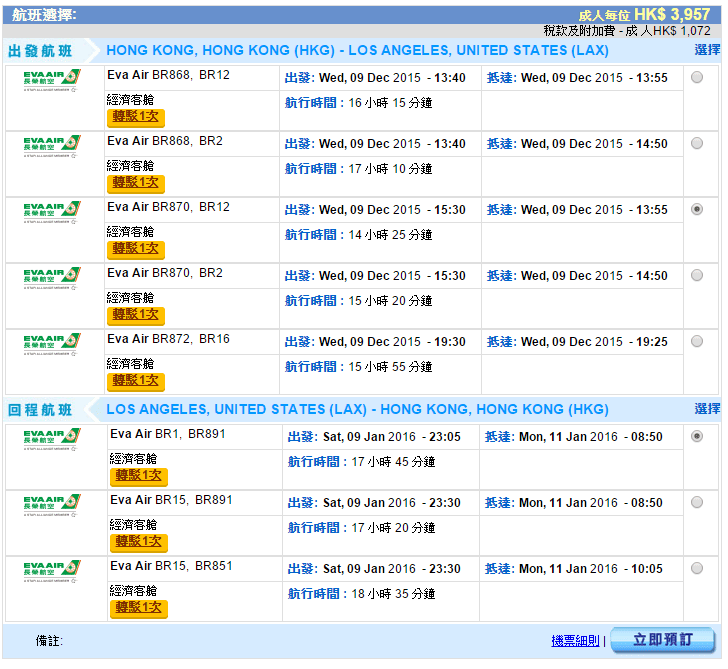Image resolution: width=728 pixels, height=669 pixels.
Task: Click EVA Air logo for BR15, BR851 flight
Action: [x=52, y=570]
